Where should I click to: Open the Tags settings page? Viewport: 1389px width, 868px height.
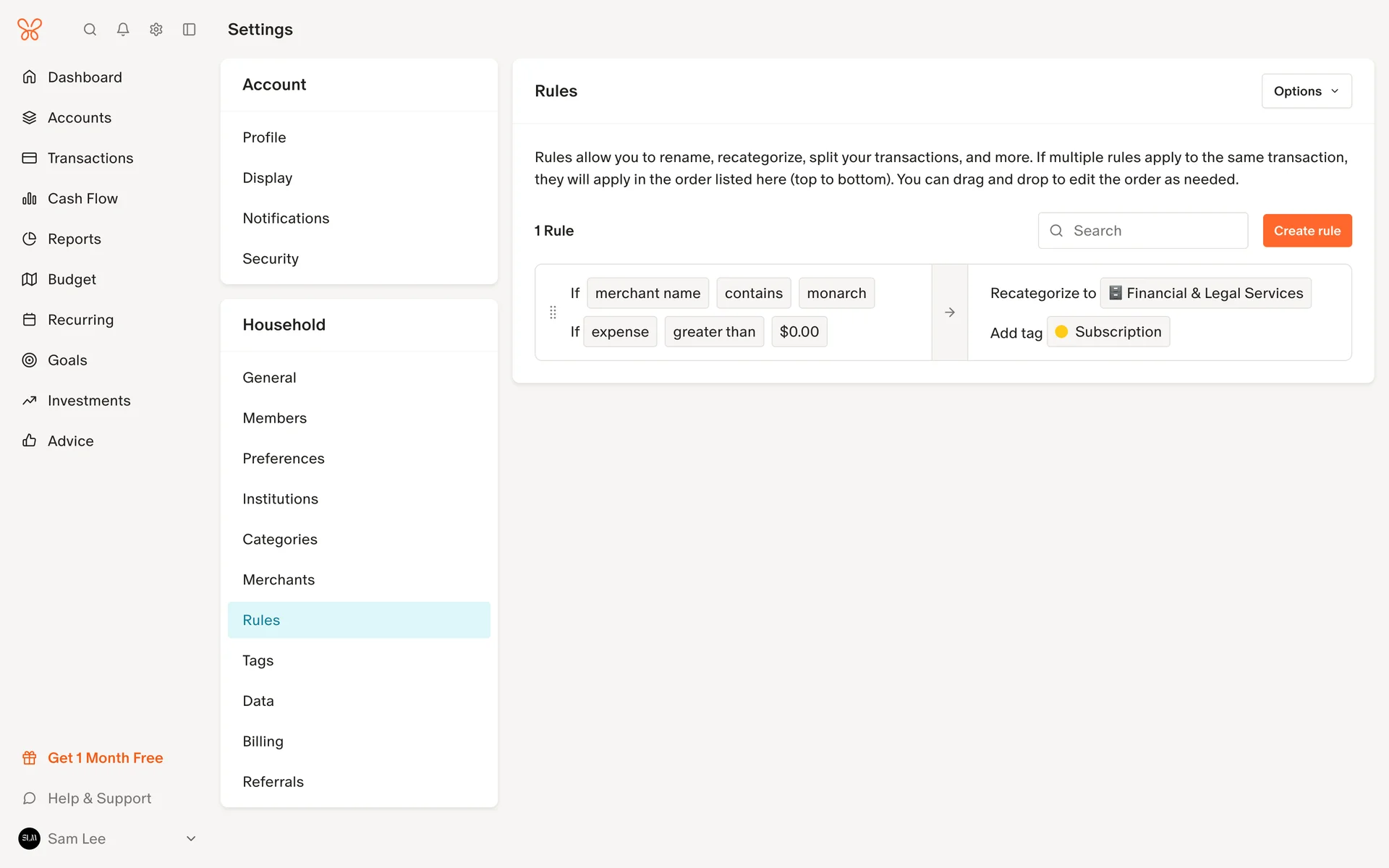click(x=258, y=660)
